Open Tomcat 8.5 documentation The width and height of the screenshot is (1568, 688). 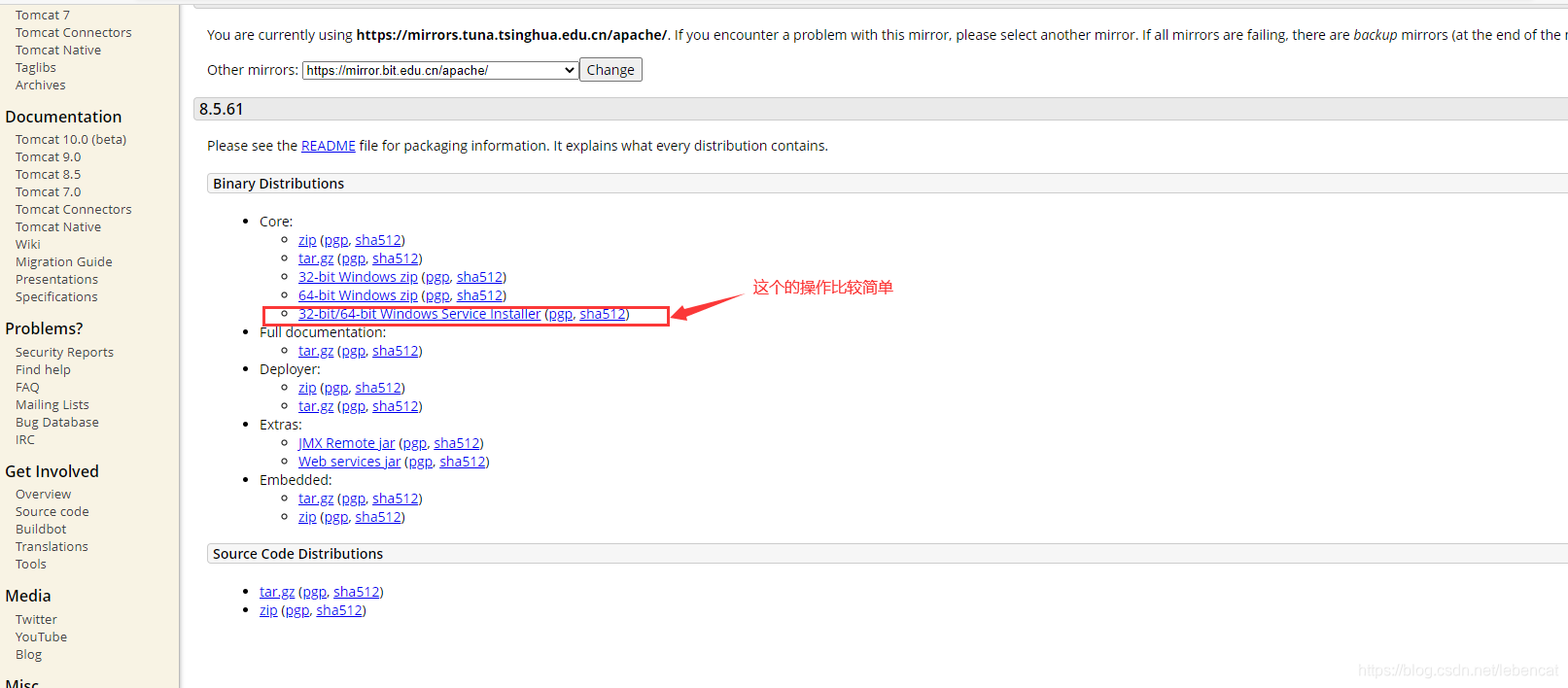click(x=49, y=175)
